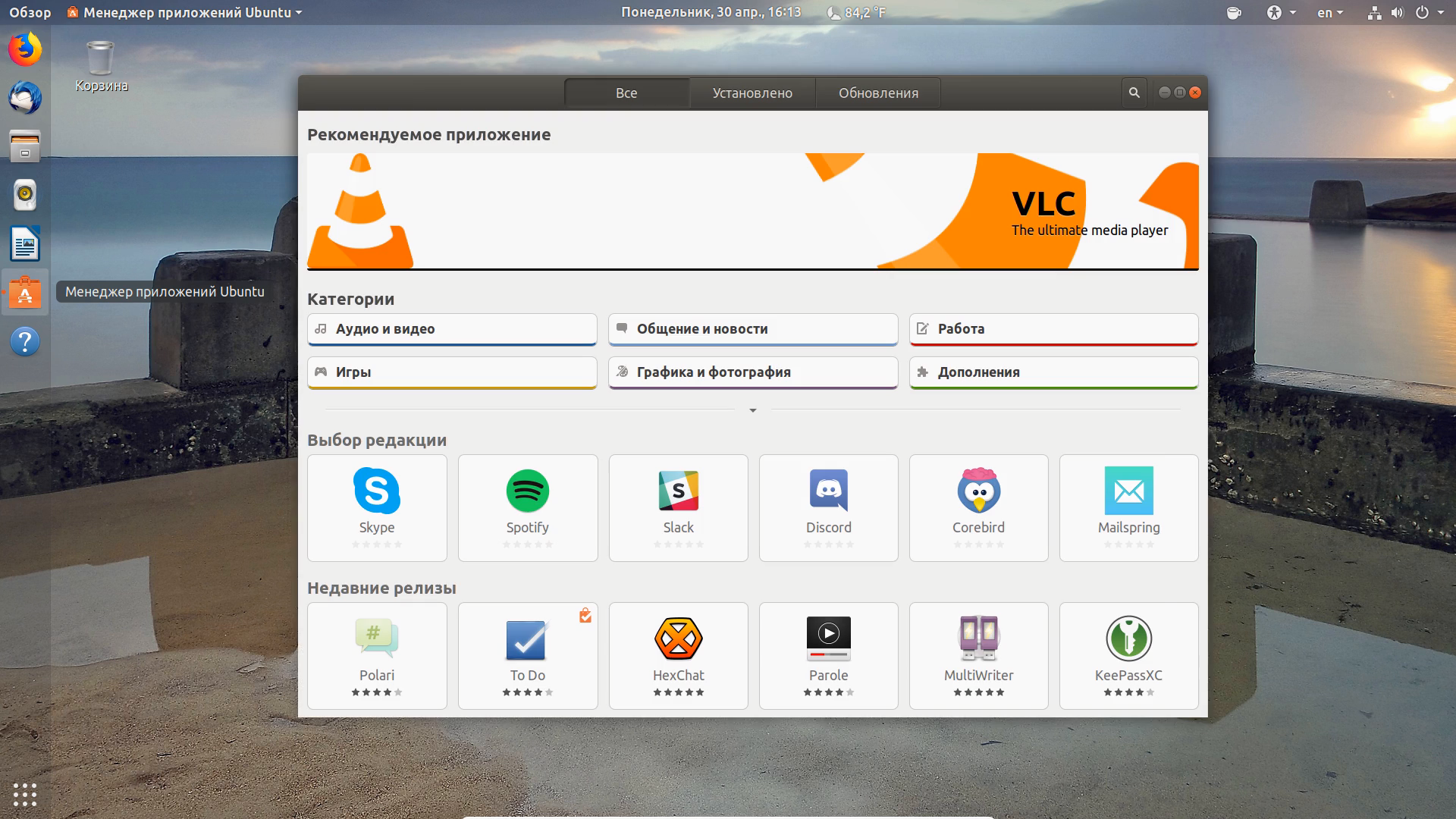The height and width of the screenshot is (819, 1456).
Task: Open the Discord app tile
Action: click(828, 508)
